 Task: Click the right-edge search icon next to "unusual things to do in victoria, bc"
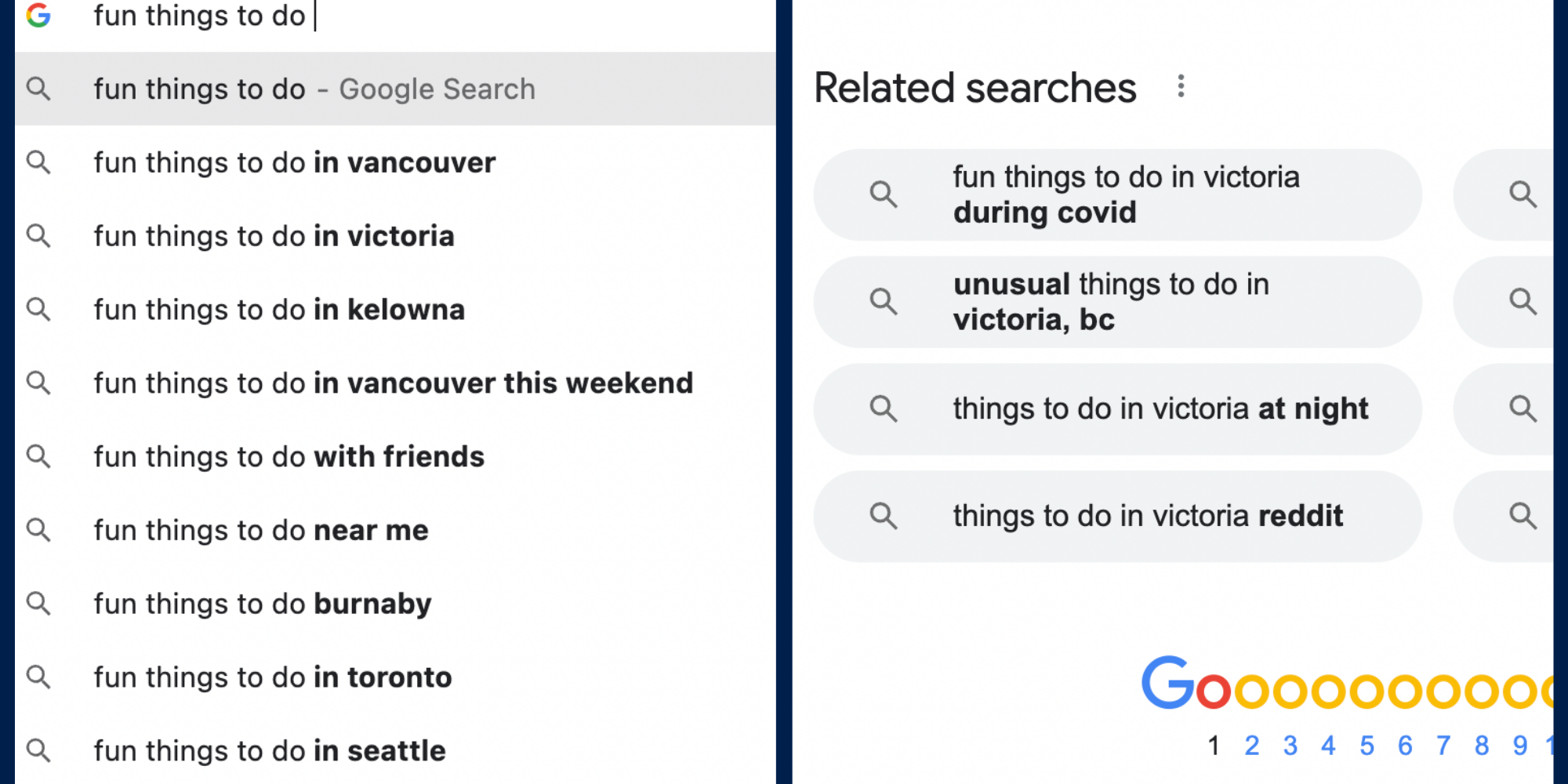tap(1522, 302)
